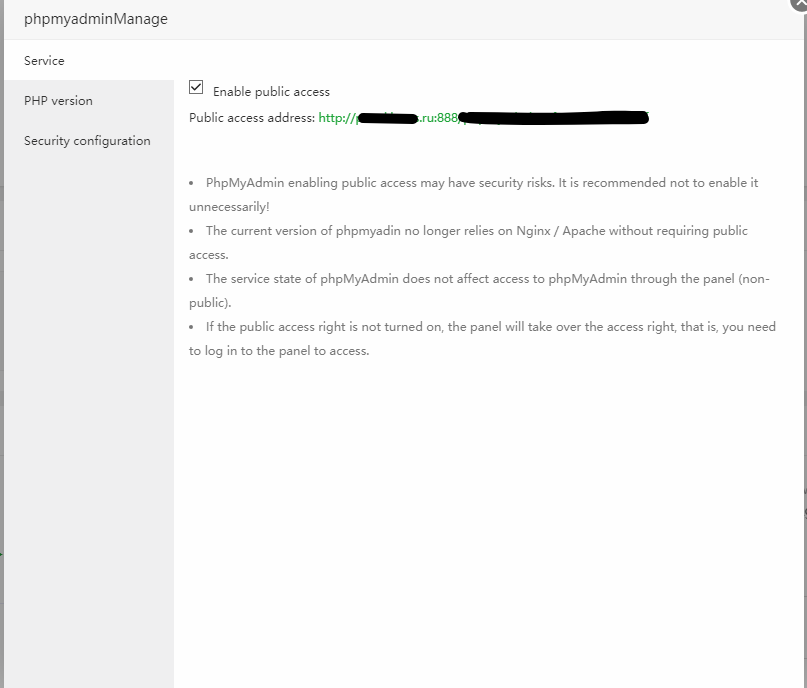
Task: Click the "http://" prefix of the address
Action: pyautogui.click(x=337, y=118)
